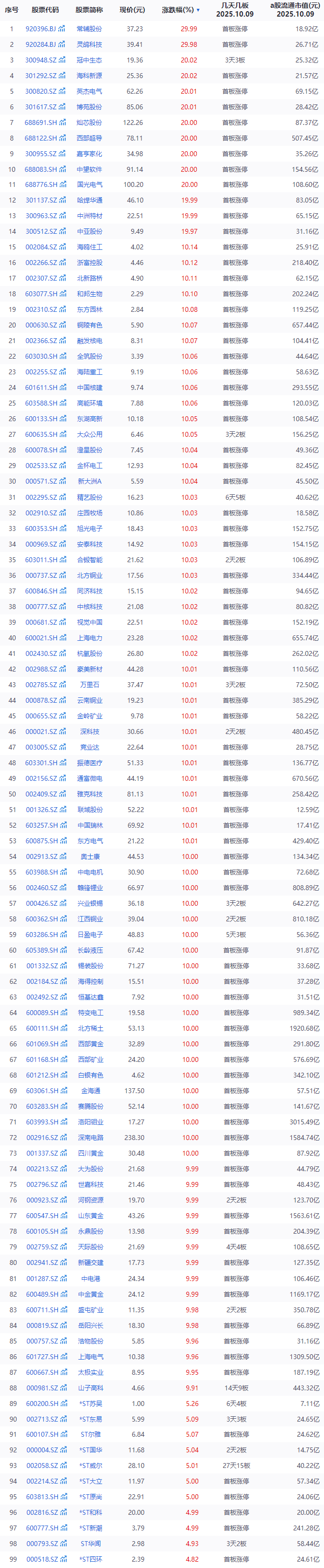Click the sort arrow on 涨跌幅(%) header

198,10
